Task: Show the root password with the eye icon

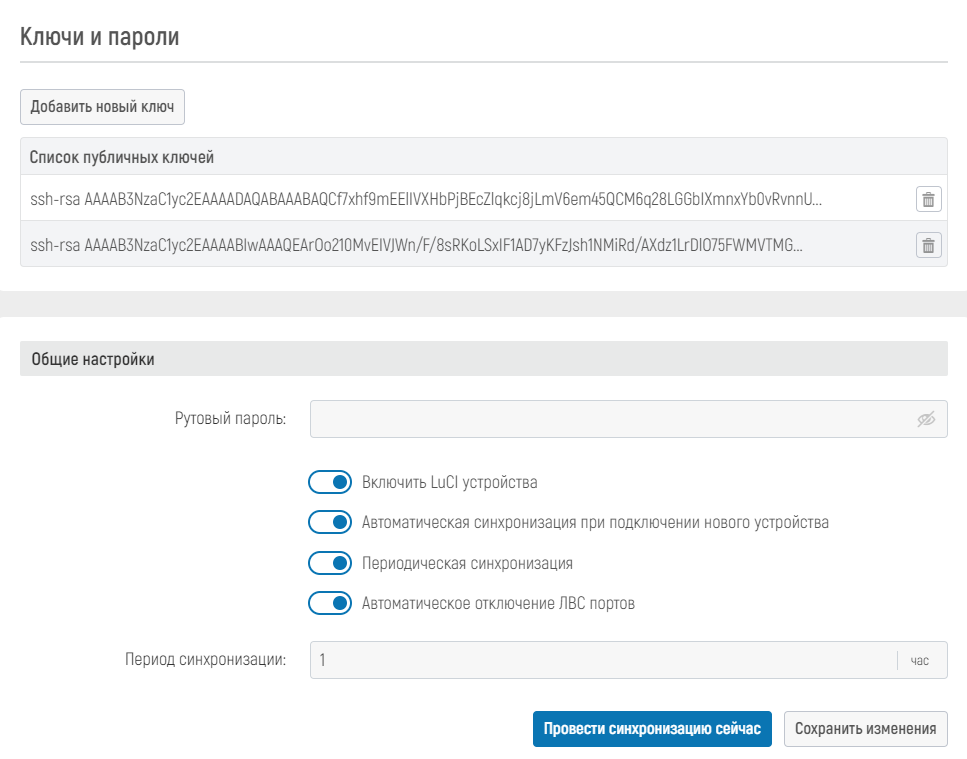Action: click(926, 420)
